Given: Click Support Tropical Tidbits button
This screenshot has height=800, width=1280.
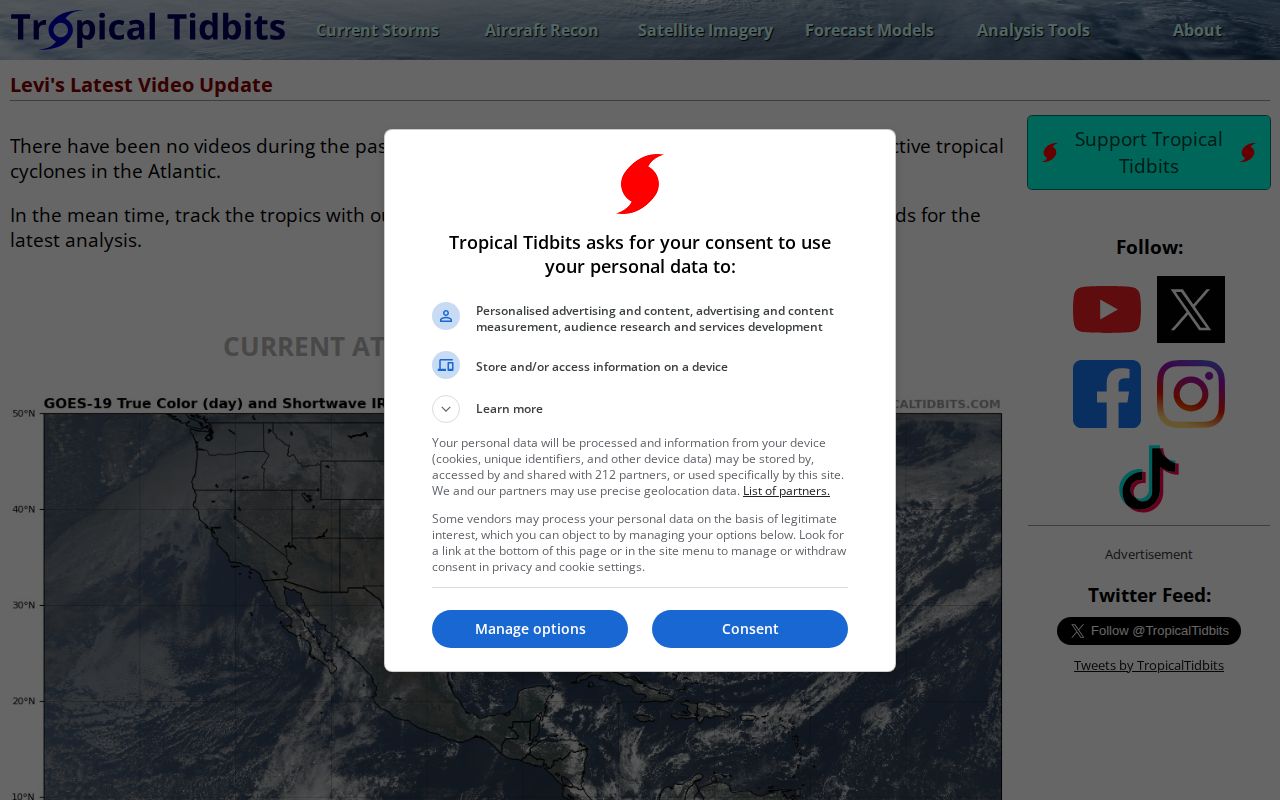Looking at the screenshot, I should (1149, 153).
